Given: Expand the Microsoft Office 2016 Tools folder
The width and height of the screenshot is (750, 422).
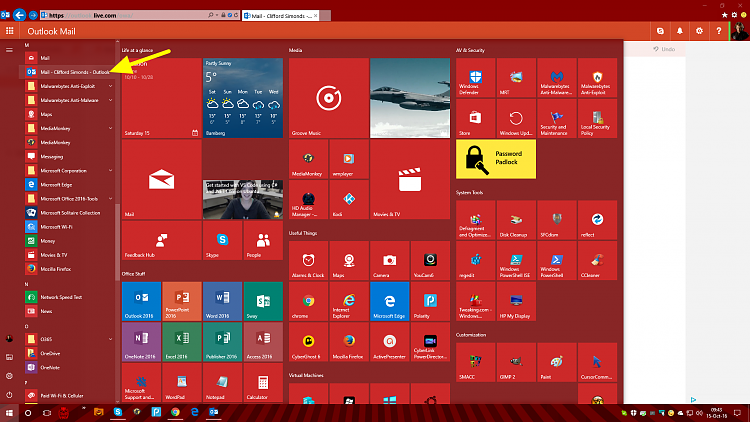Looking at the screenshot, I should pos(110,199).
